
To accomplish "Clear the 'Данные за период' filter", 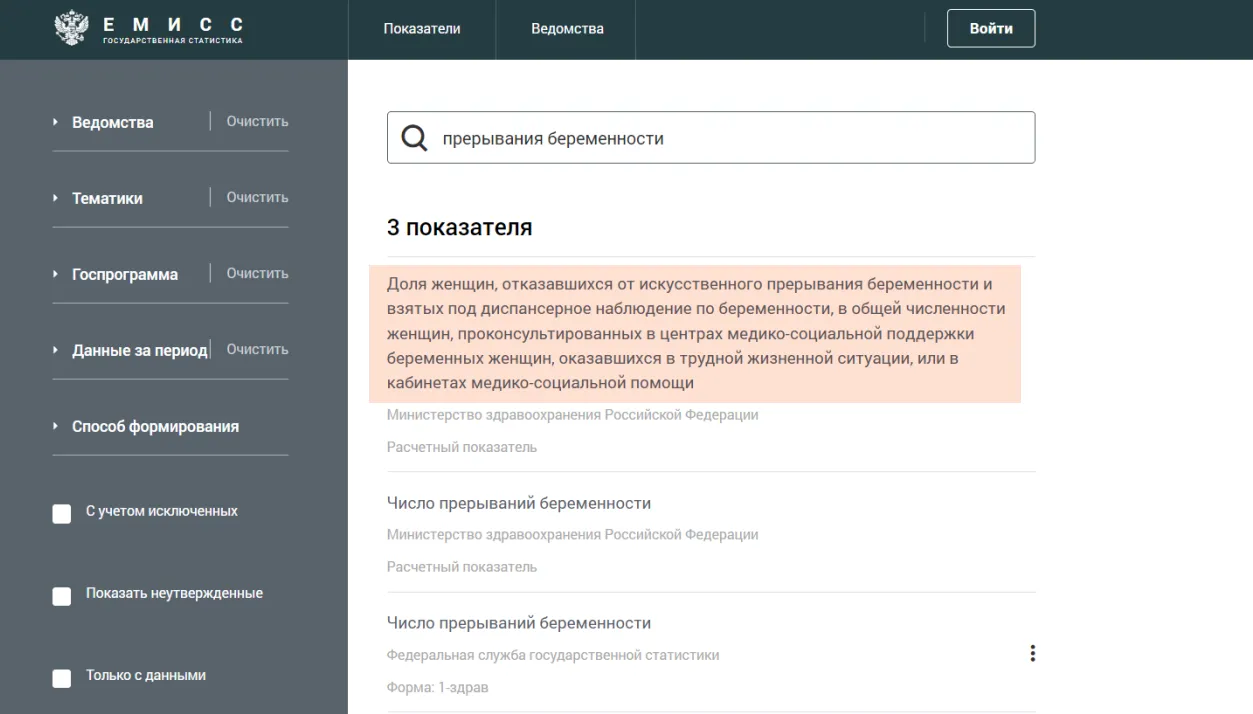I will click(x=257, y=349).
